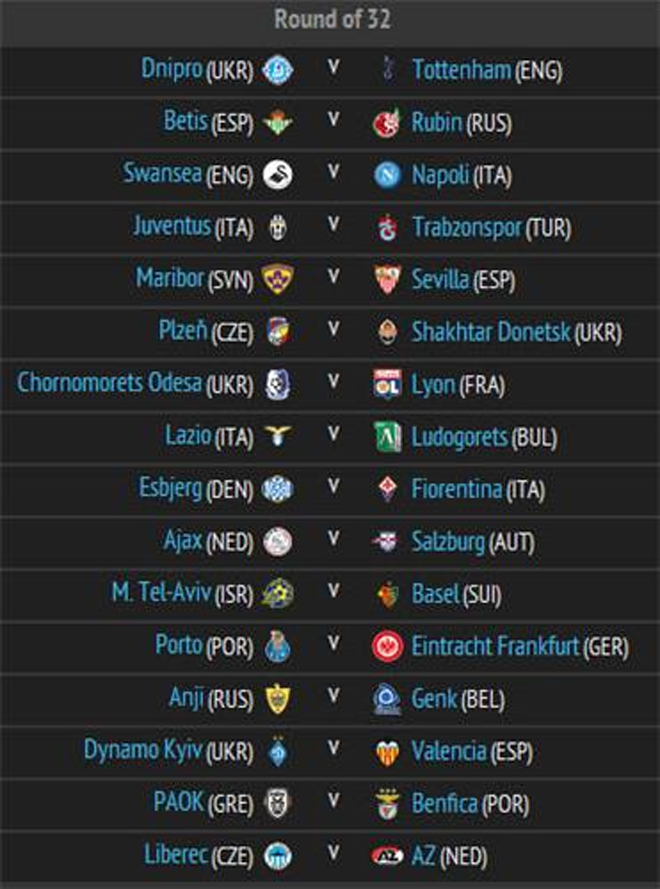
Task: Click the Juventus club crest icon
Action: pyautogui.click(x=277, y=228)
